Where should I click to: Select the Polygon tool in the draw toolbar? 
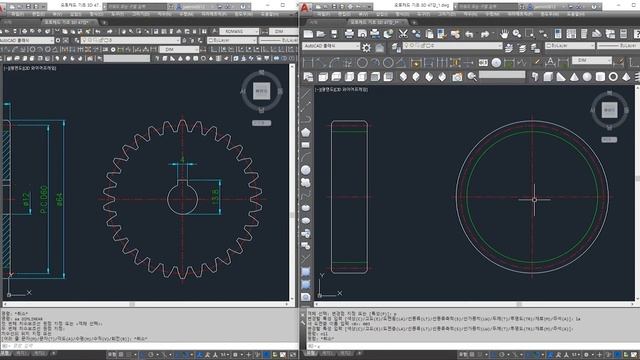click(x=306, y=132)
